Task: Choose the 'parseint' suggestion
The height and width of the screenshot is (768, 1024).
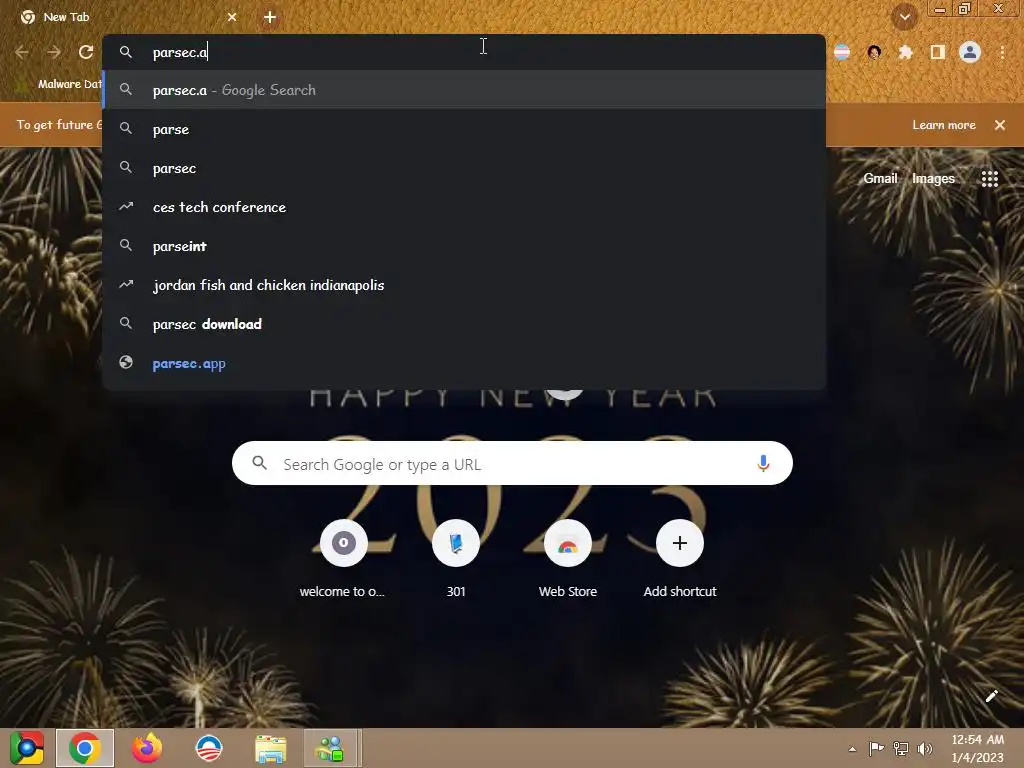Action: [464, 246]
